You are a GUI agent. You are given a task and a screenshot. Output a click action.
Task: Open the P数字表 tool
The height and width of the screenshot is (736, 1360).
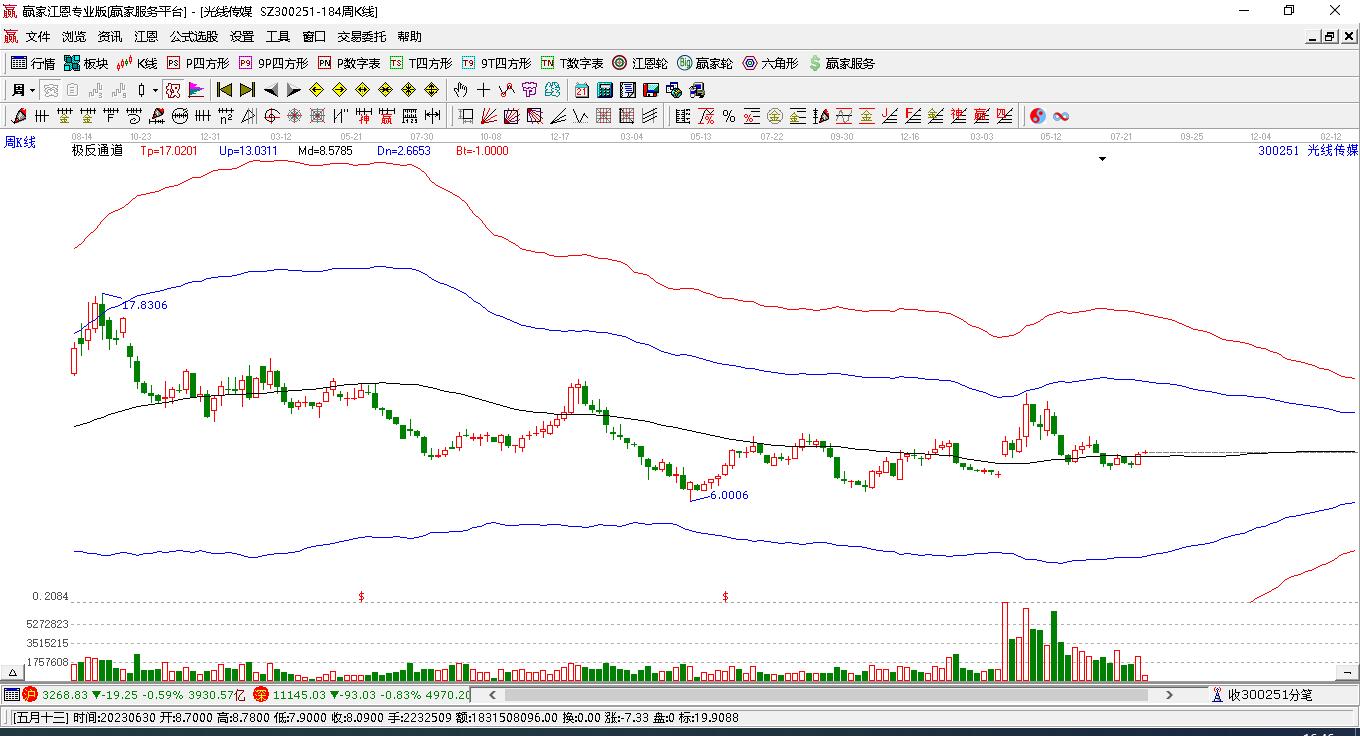(x=349, y=63)
